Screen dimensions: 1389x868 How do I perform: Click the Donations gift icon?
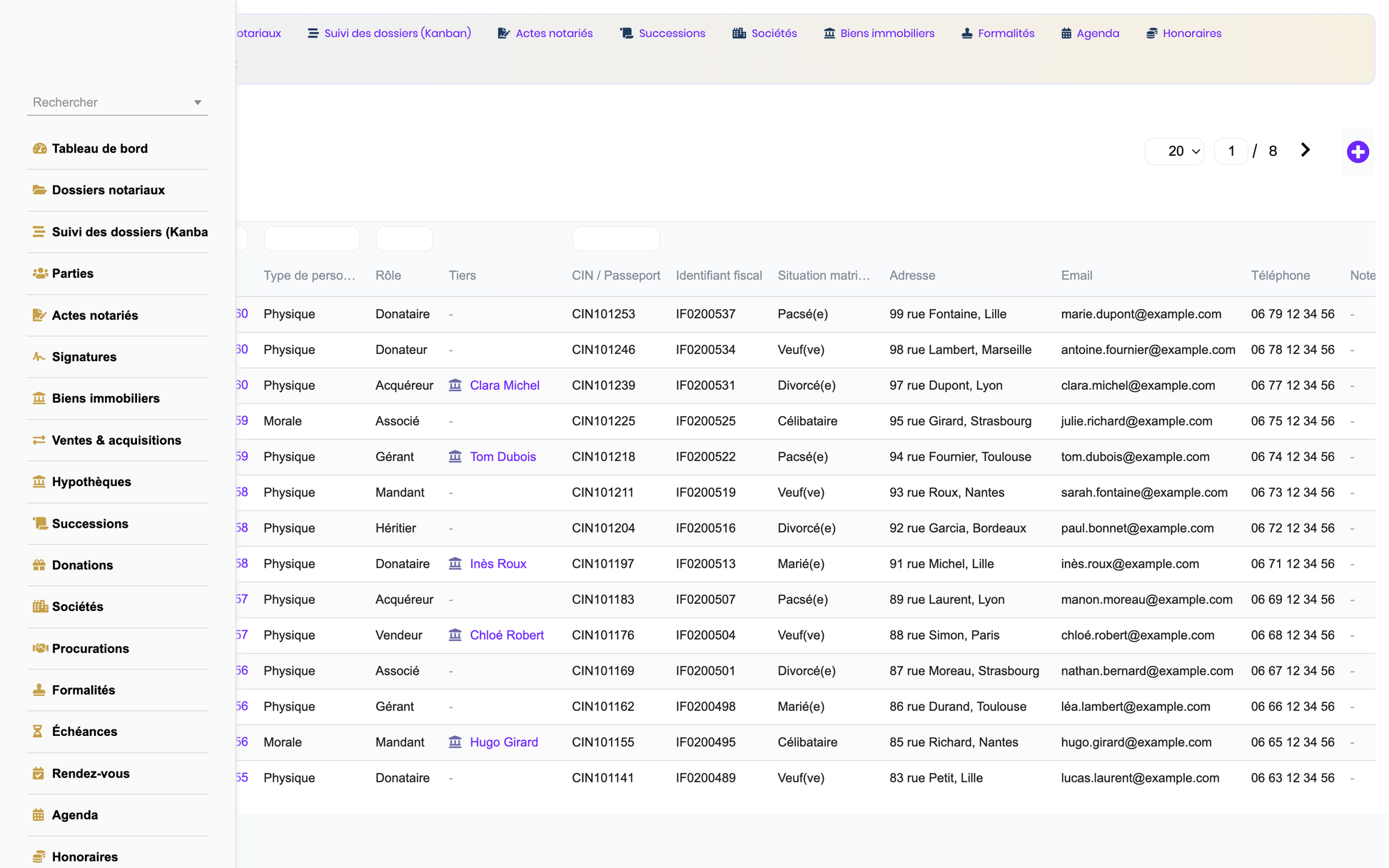(39, 565)
